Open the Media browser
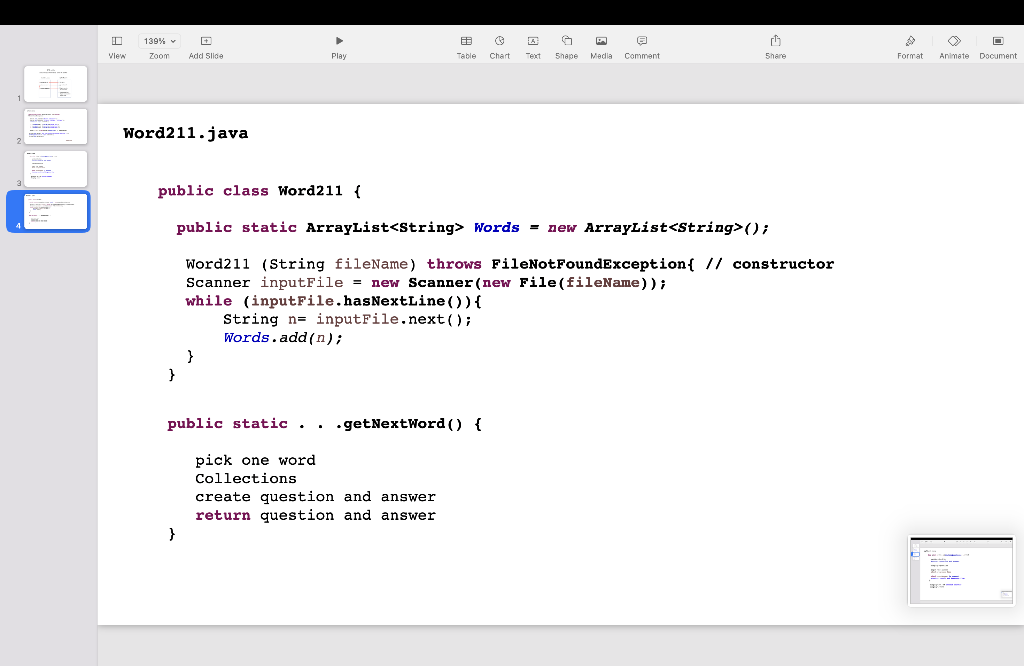Screen dimensions: 1024x666 click(x=600, y=40)
